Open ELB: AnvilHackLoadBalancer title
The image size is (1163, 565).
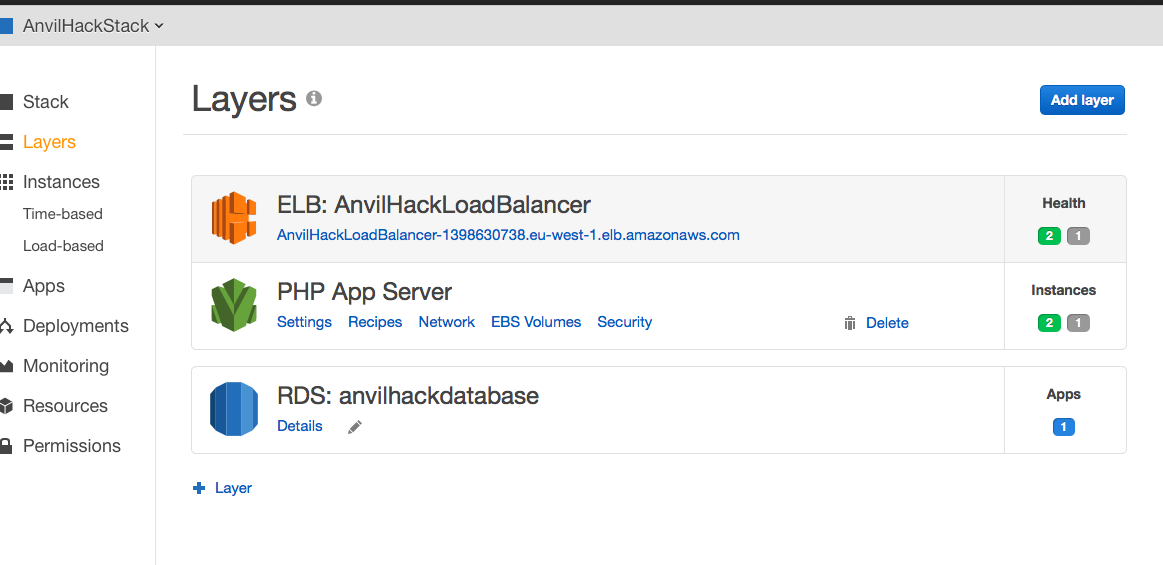click(x=434, y=204)
